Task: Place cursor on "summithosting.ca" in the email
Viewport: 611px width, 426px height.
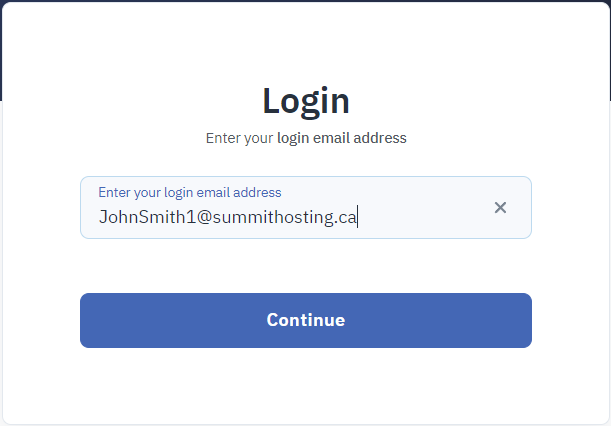Action: (x=292, y=217)
